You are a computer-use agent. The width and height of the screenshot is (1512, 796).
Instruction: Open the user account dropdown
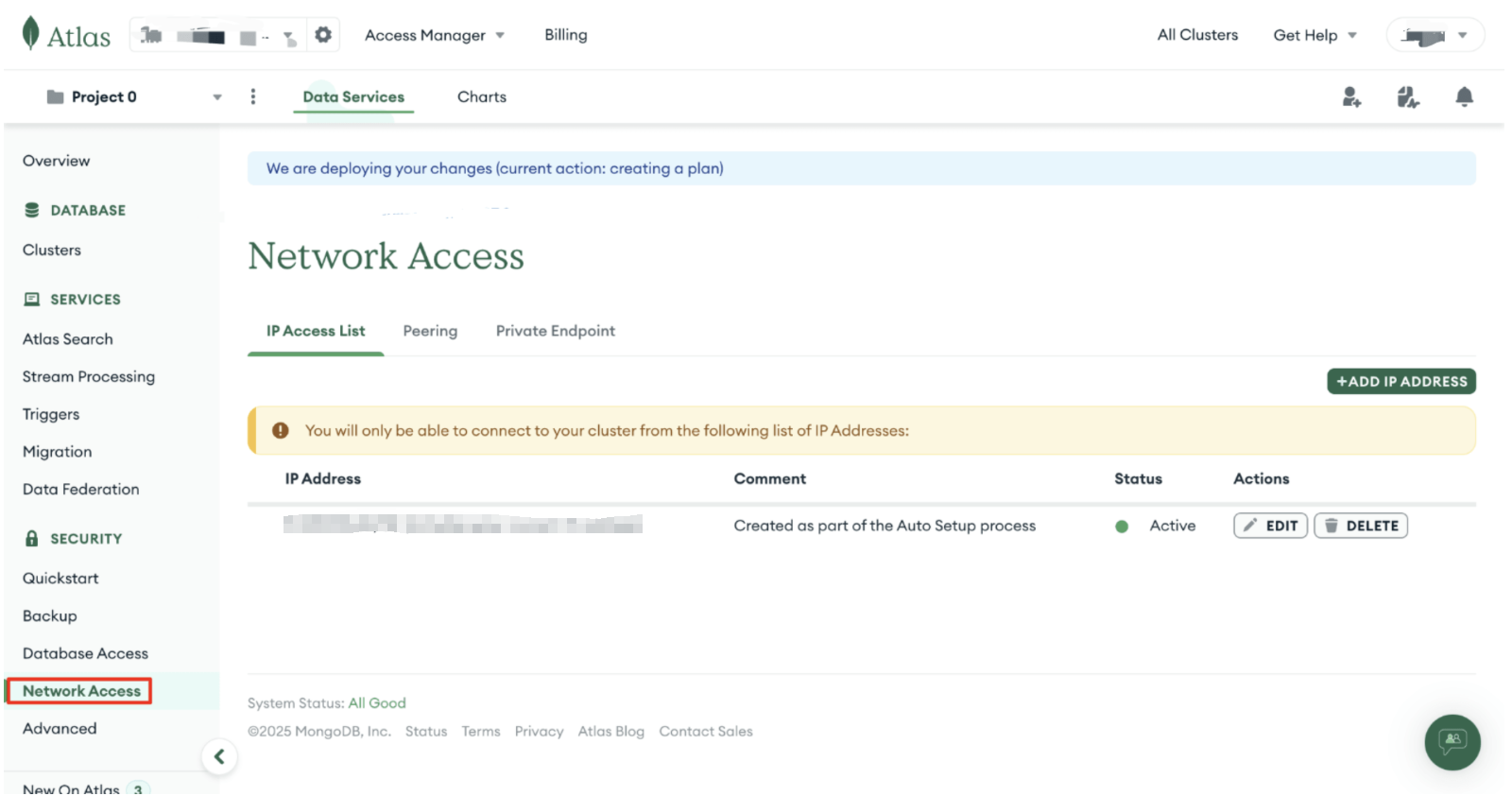(x=1435, y=35)
